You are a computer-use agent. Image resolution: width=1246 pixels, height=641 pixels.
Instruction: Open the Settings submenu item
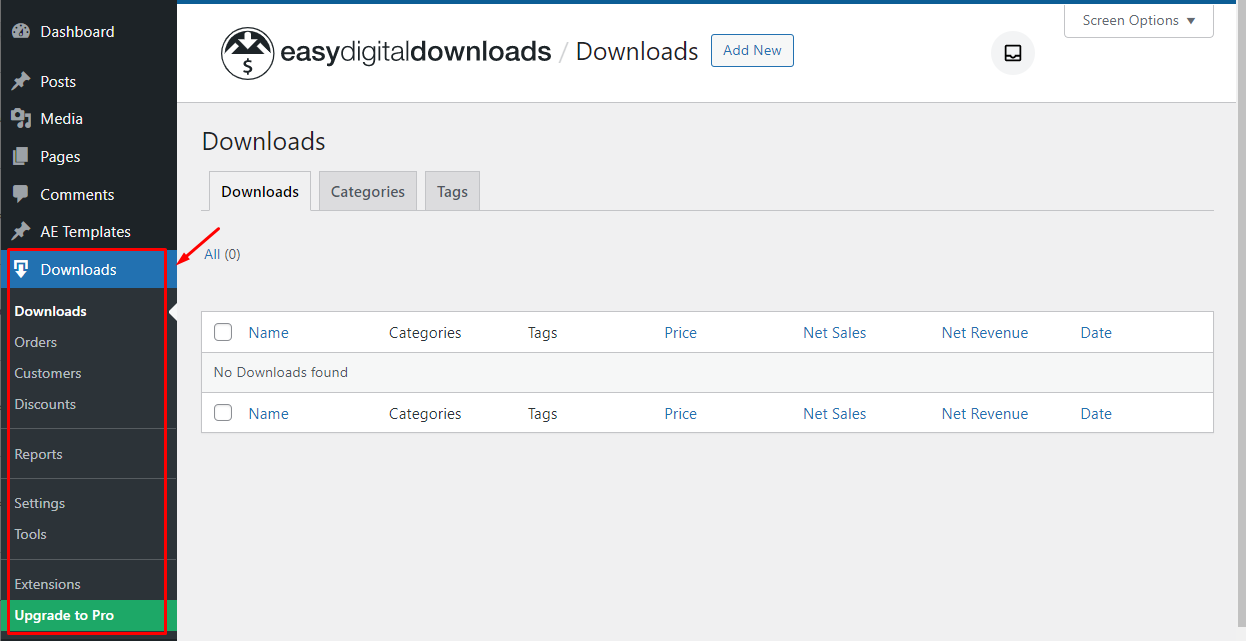point(39,503)
